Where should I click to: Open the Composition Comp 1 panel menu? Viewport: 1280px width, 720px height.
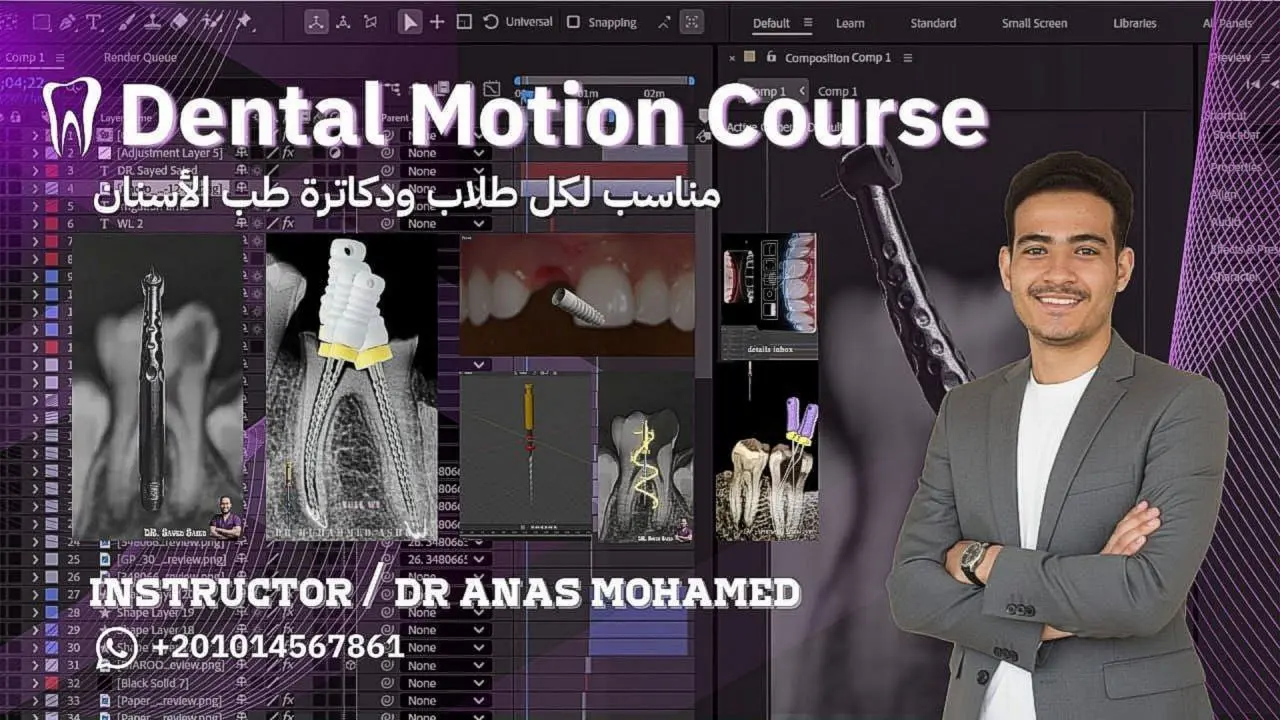coord(908,58)
